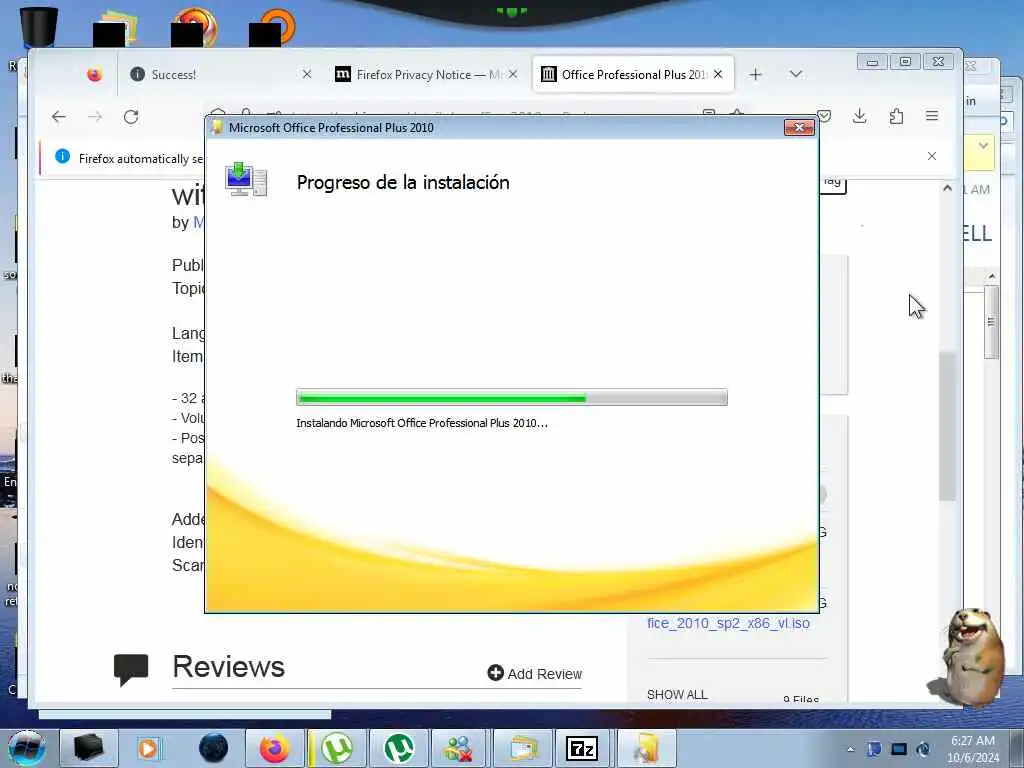Open 7-Zip in the taskbar
The height and width of the screenshot is (768, 1024).
pos(583,748)
